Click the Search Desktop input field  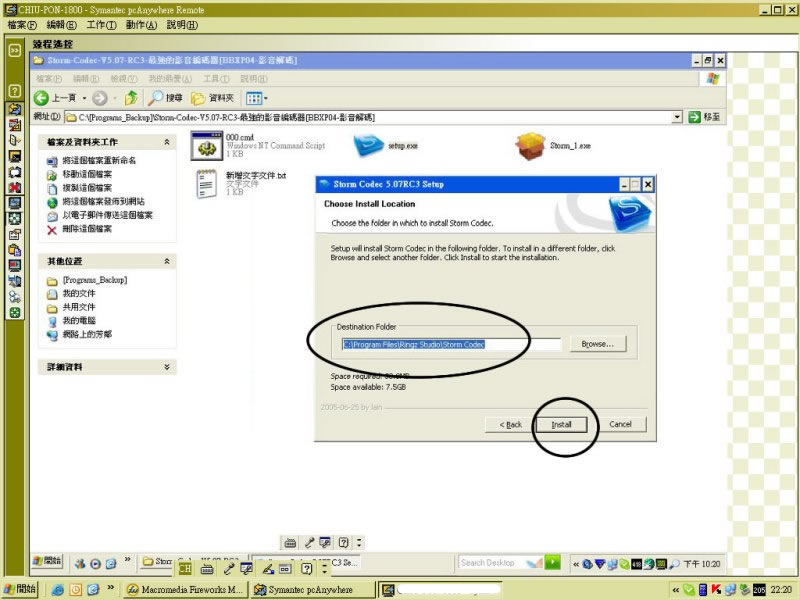493,563
